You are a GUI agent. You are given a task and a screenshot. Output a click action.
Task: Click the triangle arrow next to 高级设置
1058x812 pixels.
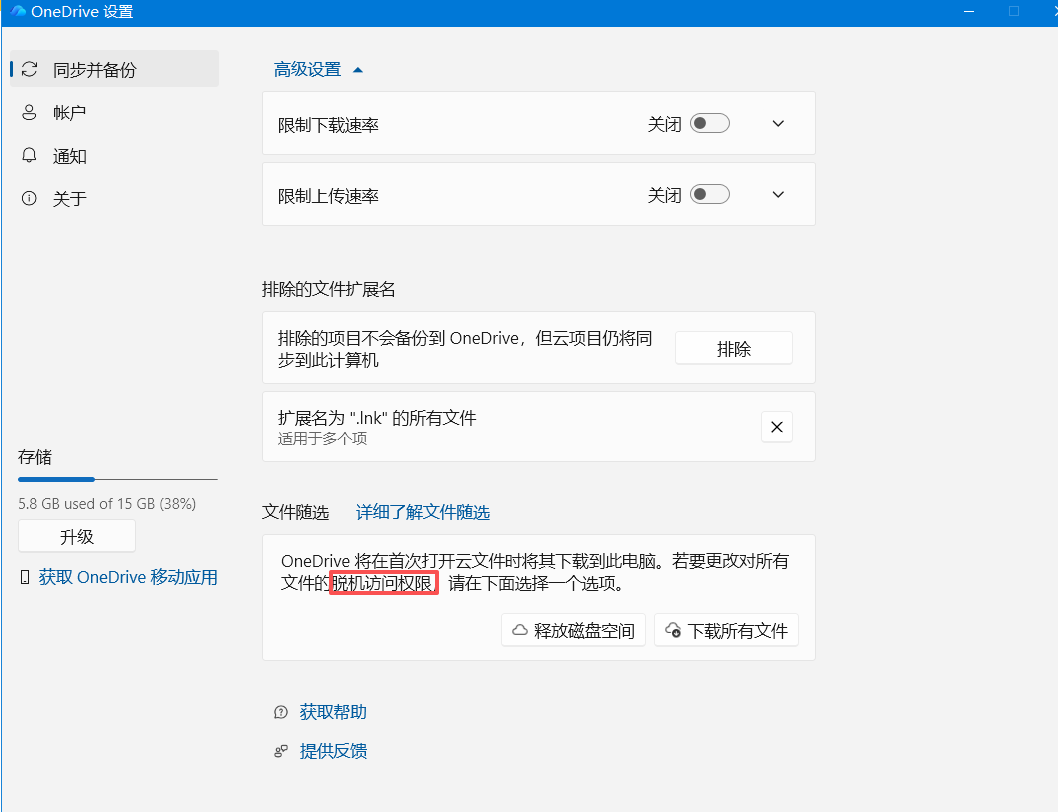point(358,70)
